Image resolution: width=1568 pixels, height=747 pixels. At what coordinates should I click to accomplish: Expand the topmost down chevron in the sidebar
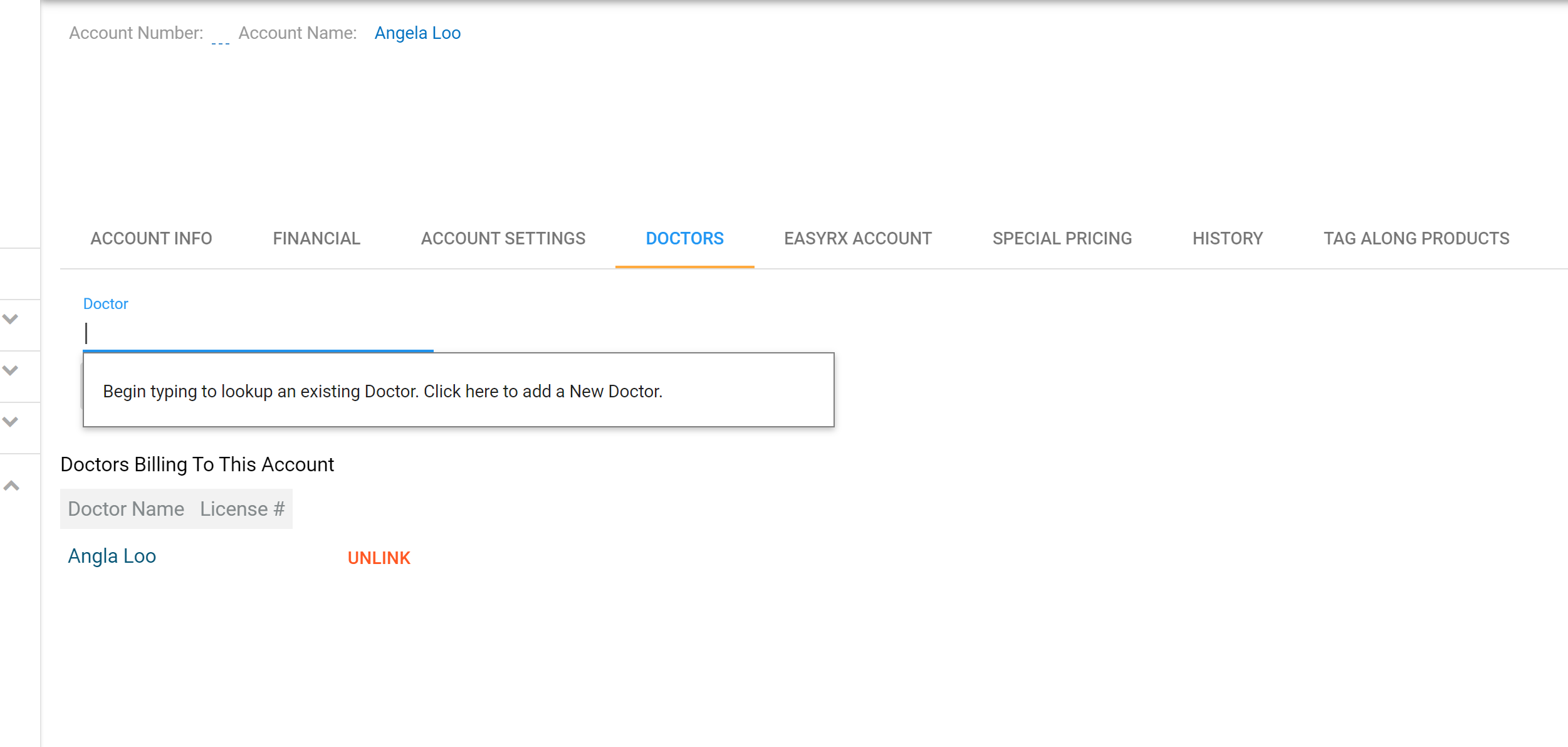tap(11, 319)
